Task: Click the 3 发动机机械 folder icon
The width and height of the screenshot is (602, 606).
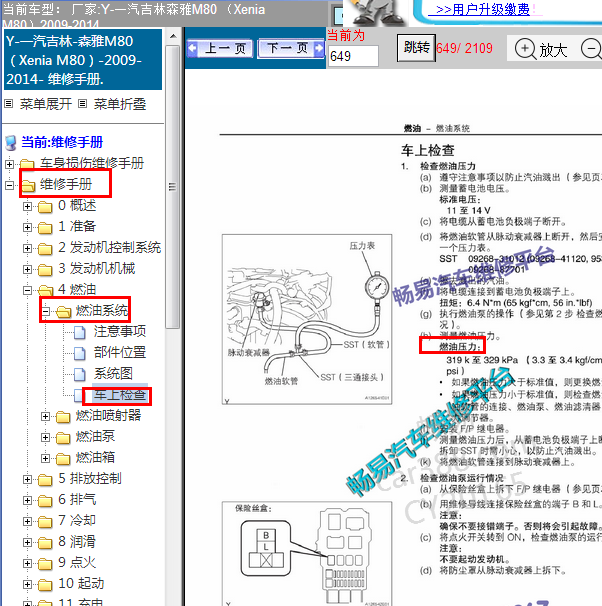Action: [45, 270]
